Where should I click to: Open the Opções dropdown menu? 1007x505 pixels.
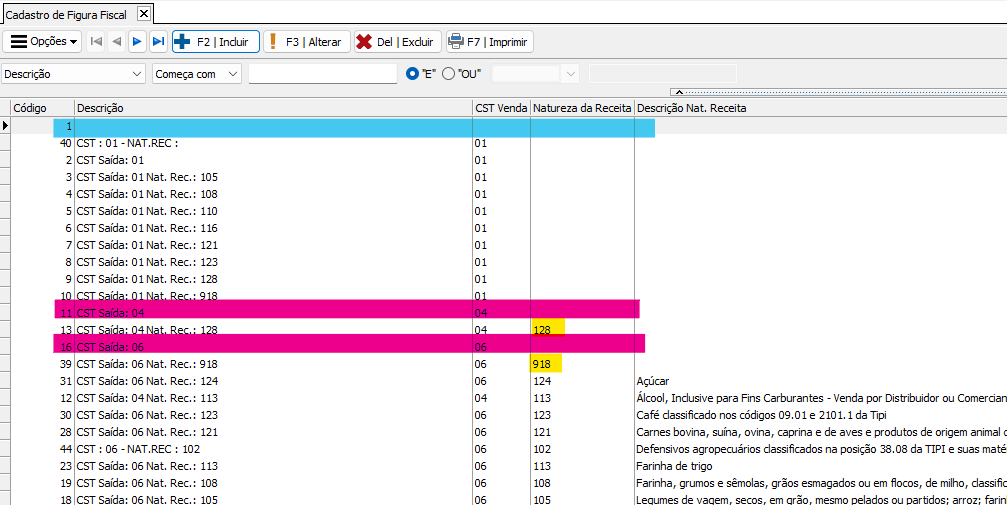point(44,42)
